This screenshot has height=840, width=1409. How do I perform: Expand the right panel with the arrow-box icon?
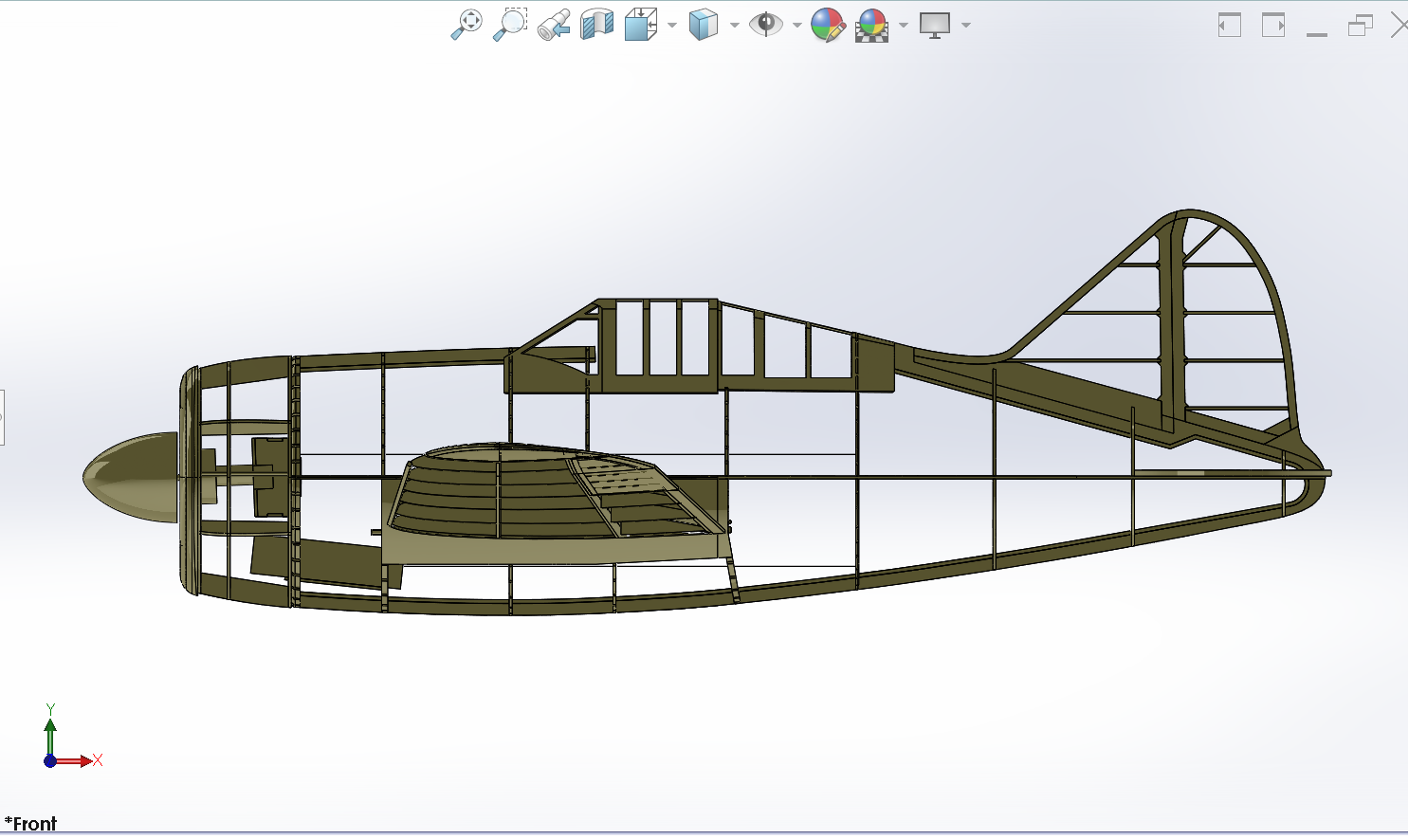(x=1273, y=25)
